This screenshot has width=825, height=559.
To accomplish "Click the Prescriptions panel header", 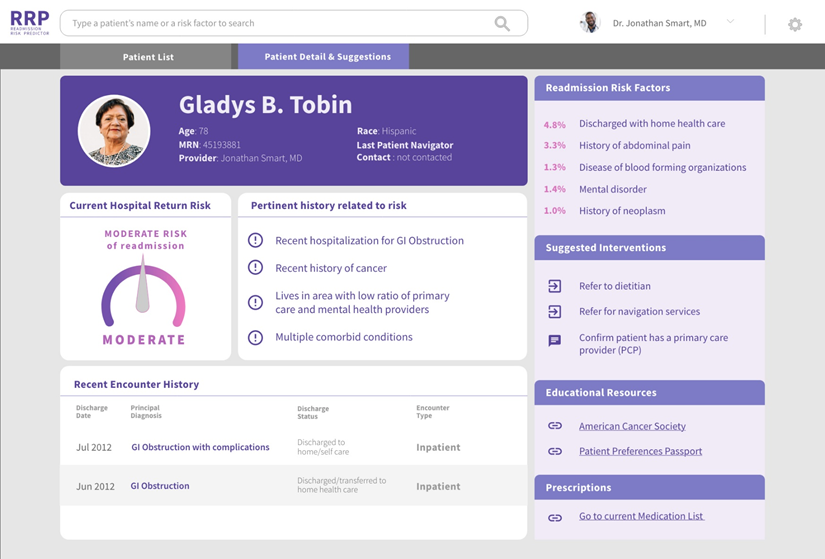I will (649, 487).
